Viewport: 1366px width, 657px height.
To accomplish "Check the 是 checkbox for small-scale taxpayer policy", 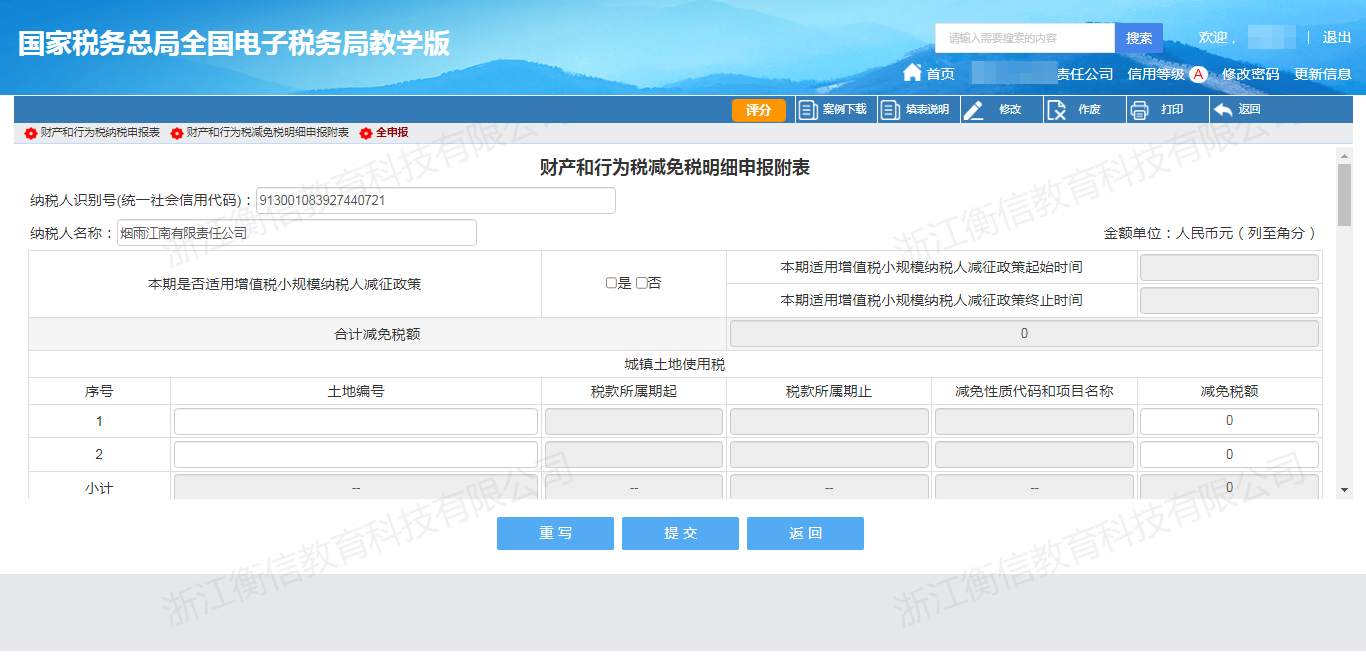I will 611,284.
